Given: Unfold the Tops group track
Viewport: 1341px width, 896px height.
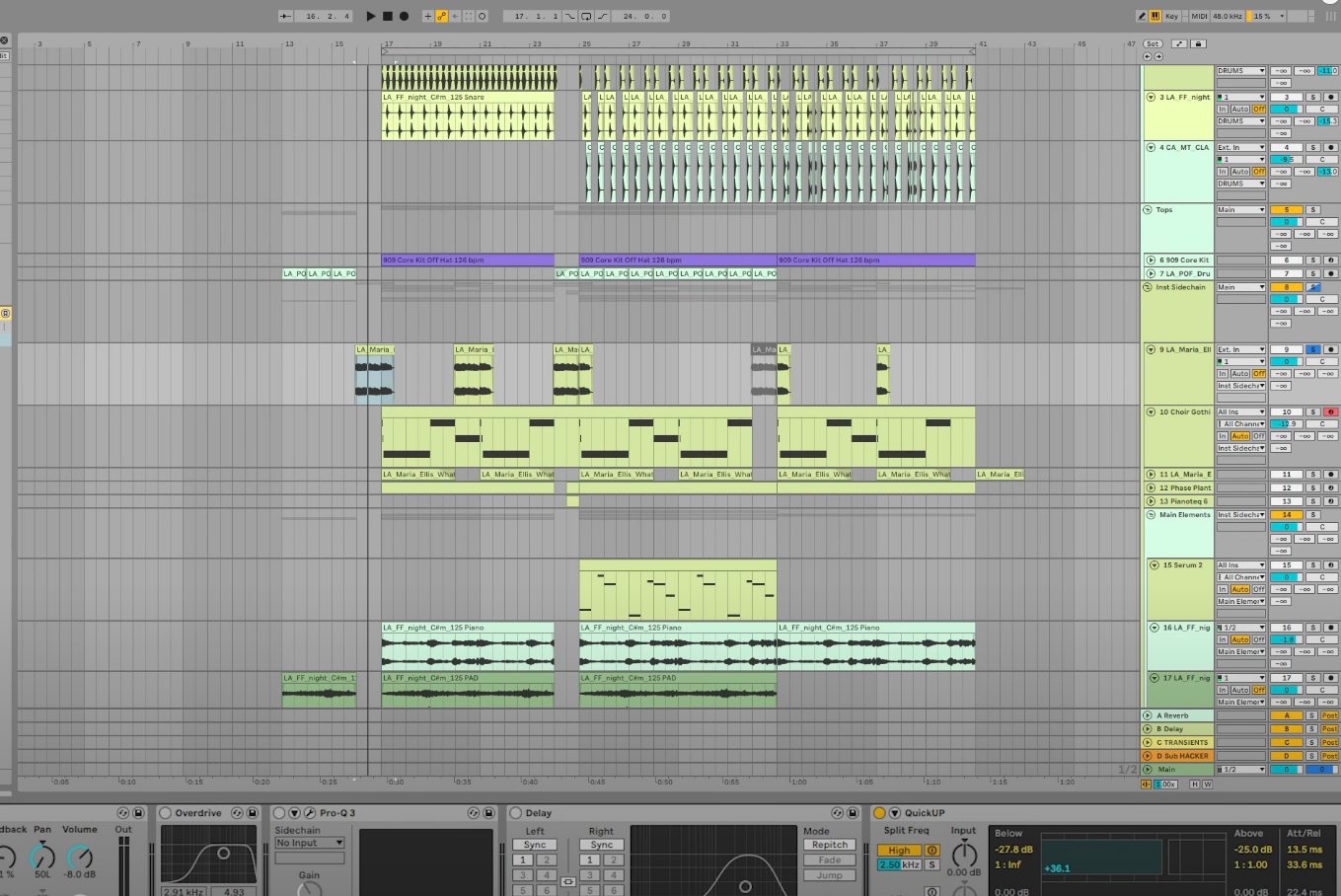Looking at the screenshot, I should (x=1148, y=210).
